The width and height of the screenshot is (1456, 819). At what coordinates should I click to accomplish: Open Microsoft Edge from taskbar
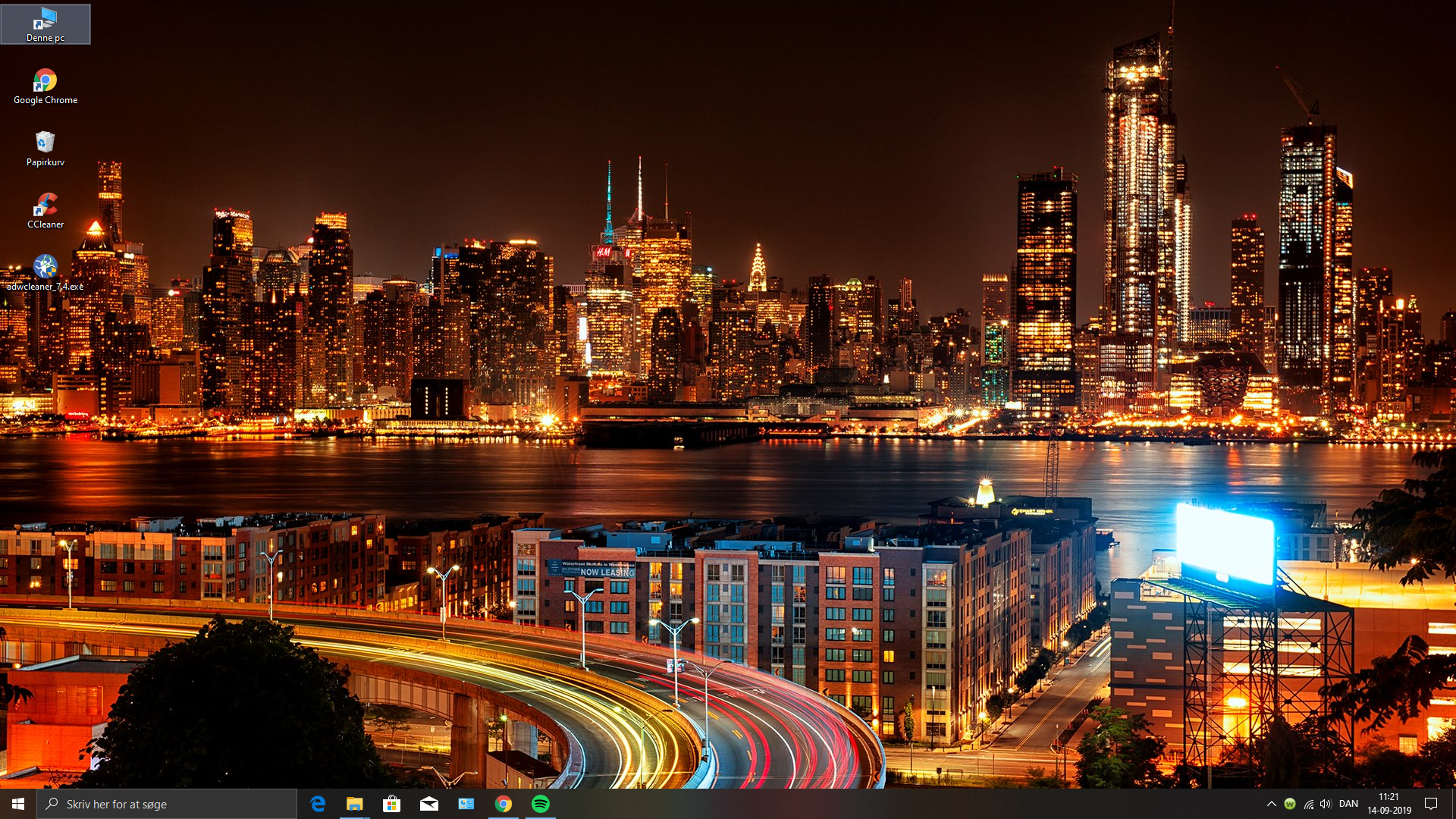pyautogui.click(x=318, y=804)
